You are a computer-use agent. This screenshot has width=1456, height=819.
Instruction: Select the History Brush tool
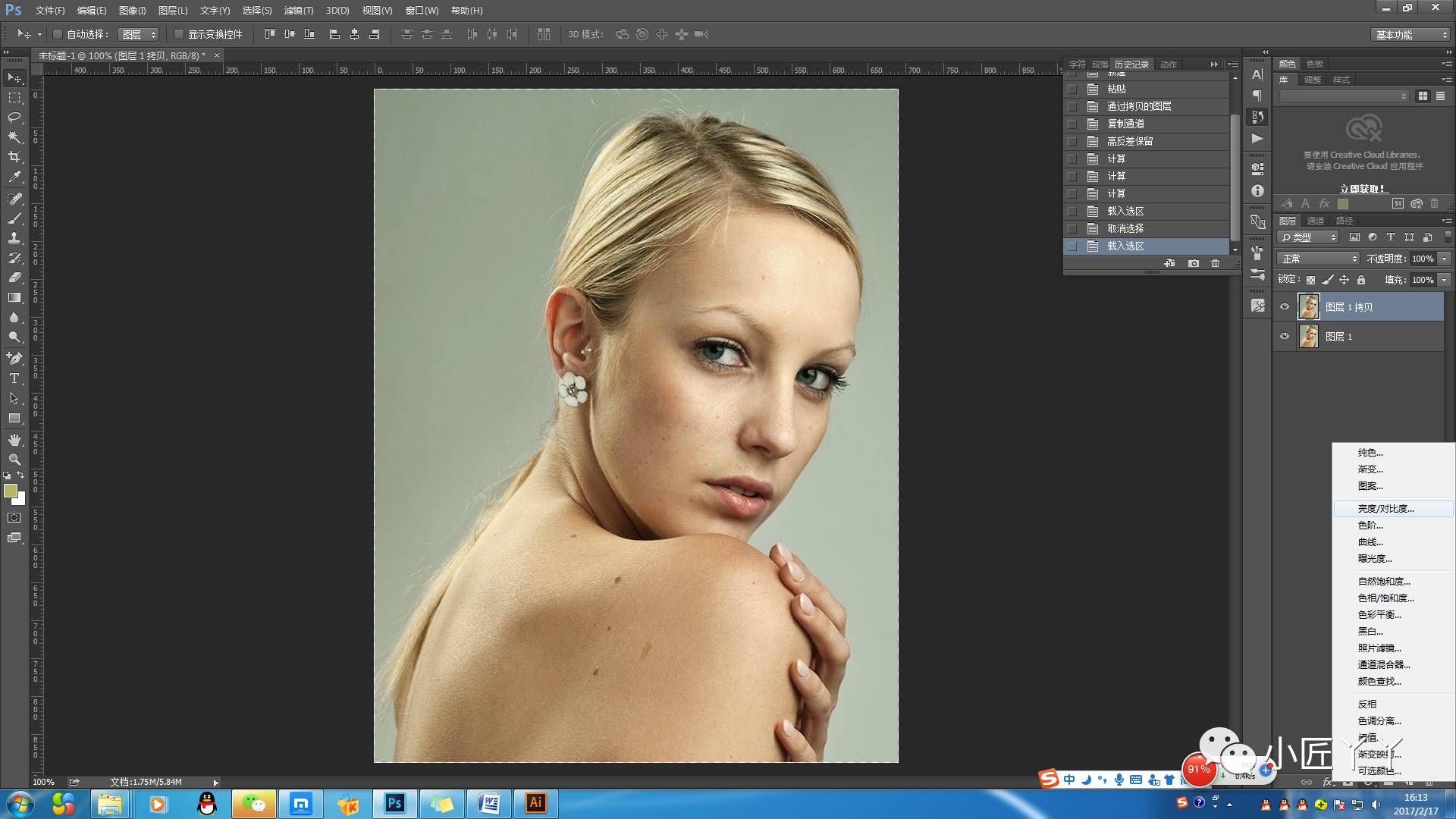tap(14, 258)
